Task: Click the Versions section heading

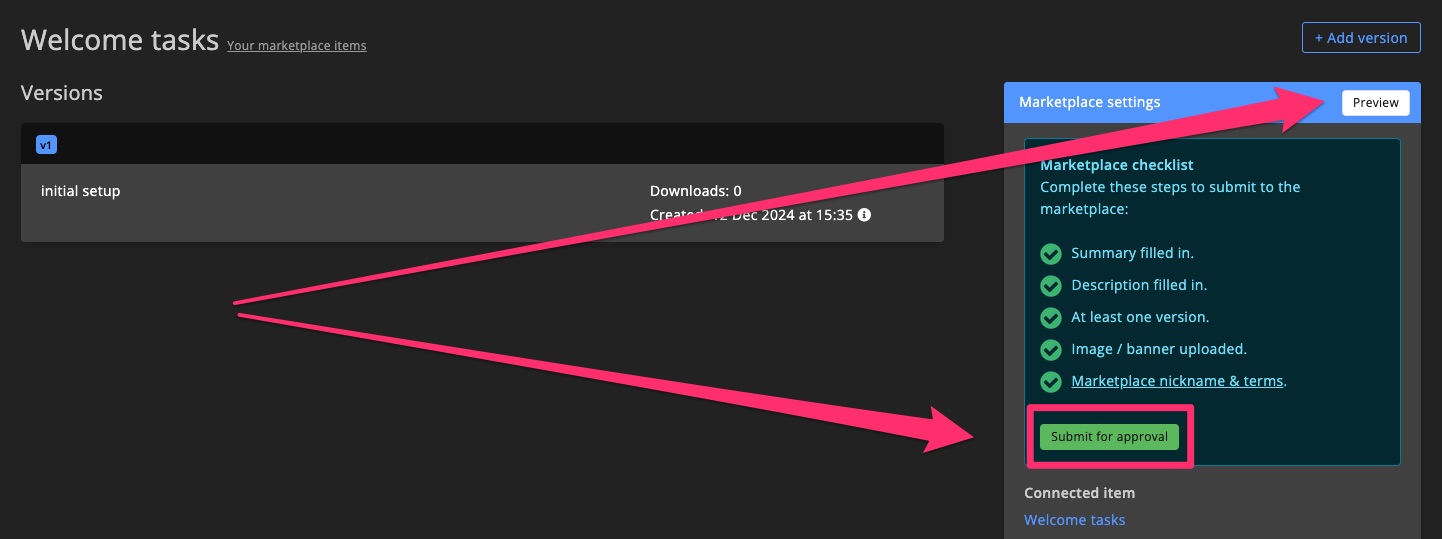Action: point(62,93)
